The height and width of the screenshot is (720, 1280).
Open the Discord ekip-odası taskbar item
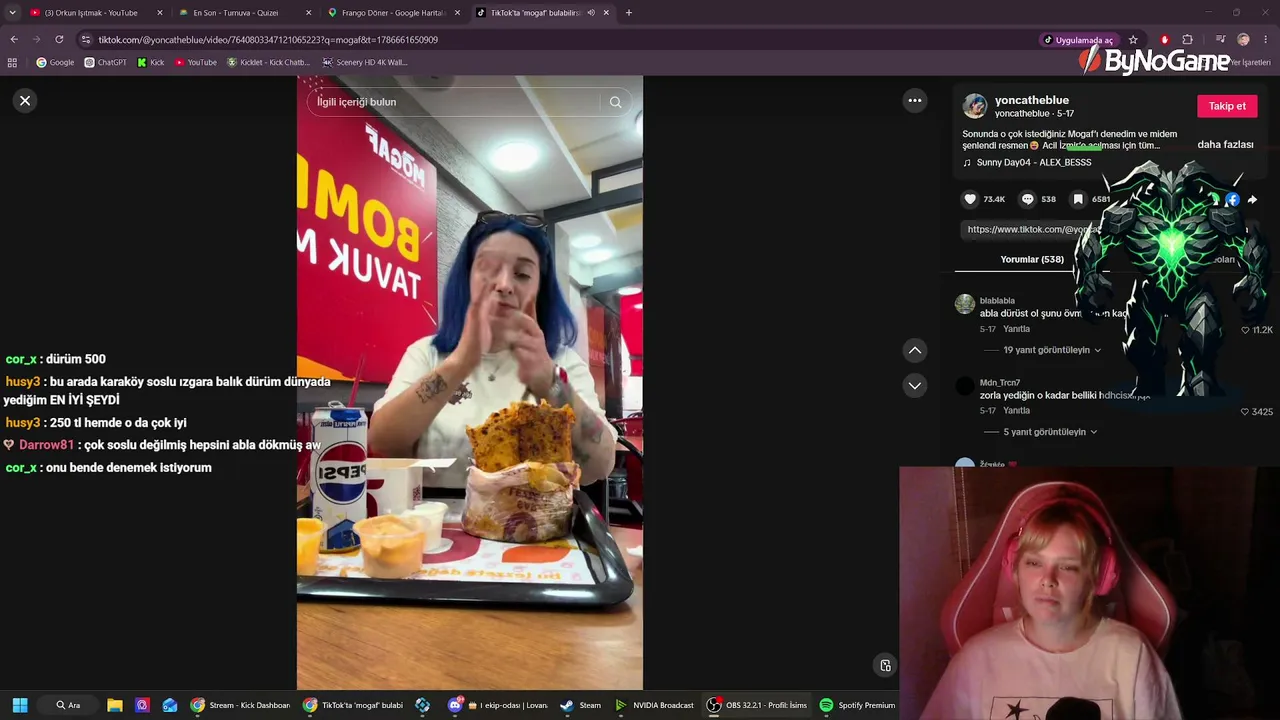[499, 705]
